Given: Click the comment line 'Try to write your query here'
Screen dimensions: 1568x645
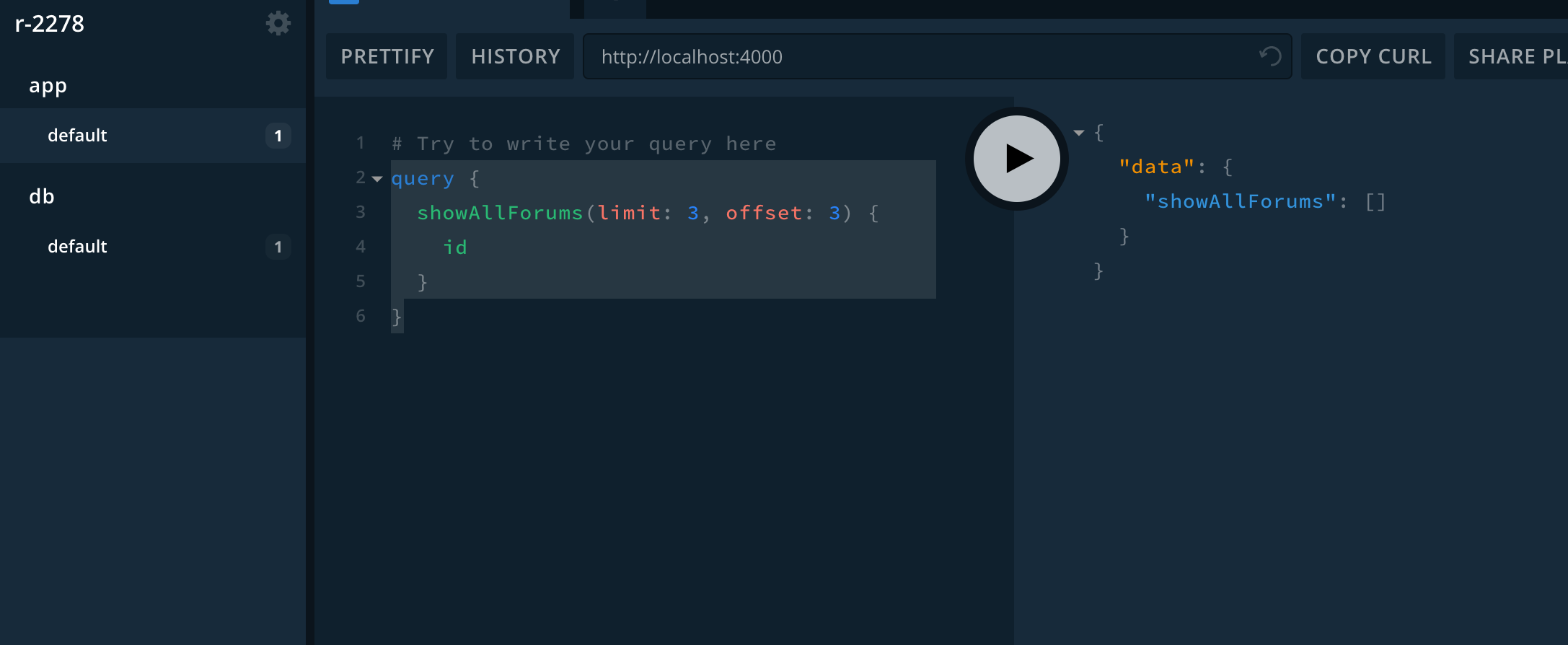Looking at the screenshot, I should coord(584,144).
